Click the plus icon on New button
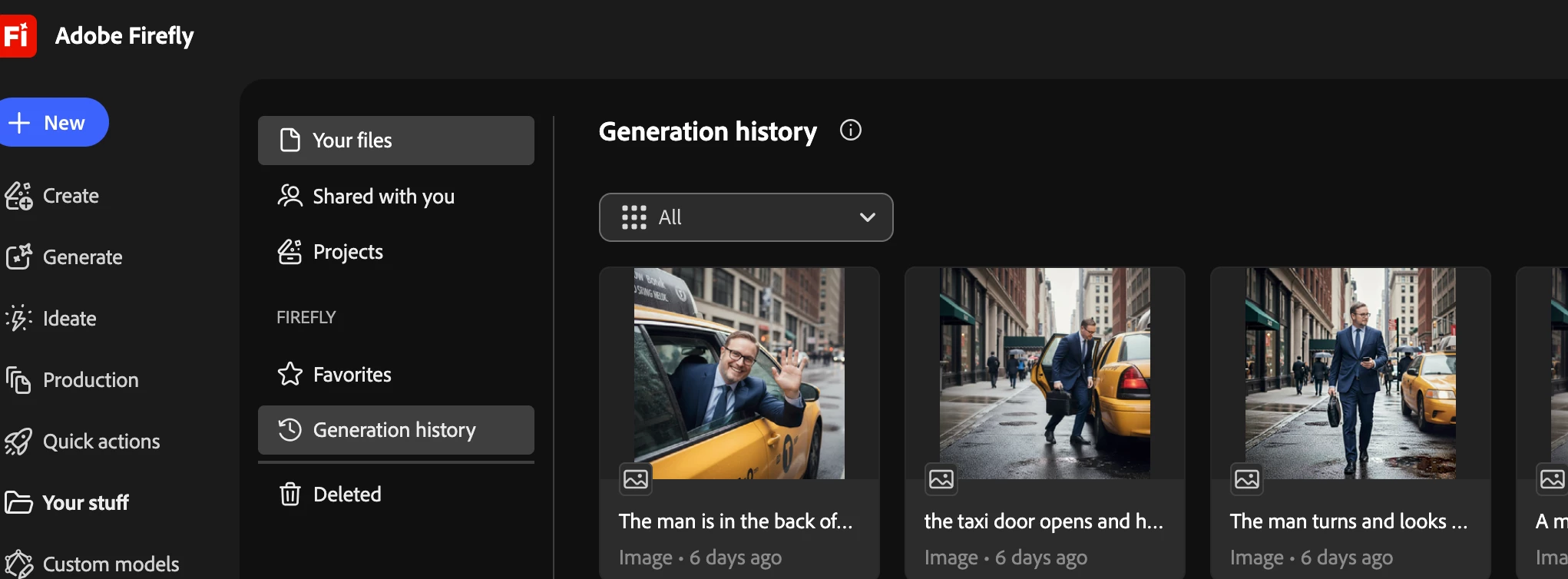The width and height of the screenshot is (1568, 579). 19,123
